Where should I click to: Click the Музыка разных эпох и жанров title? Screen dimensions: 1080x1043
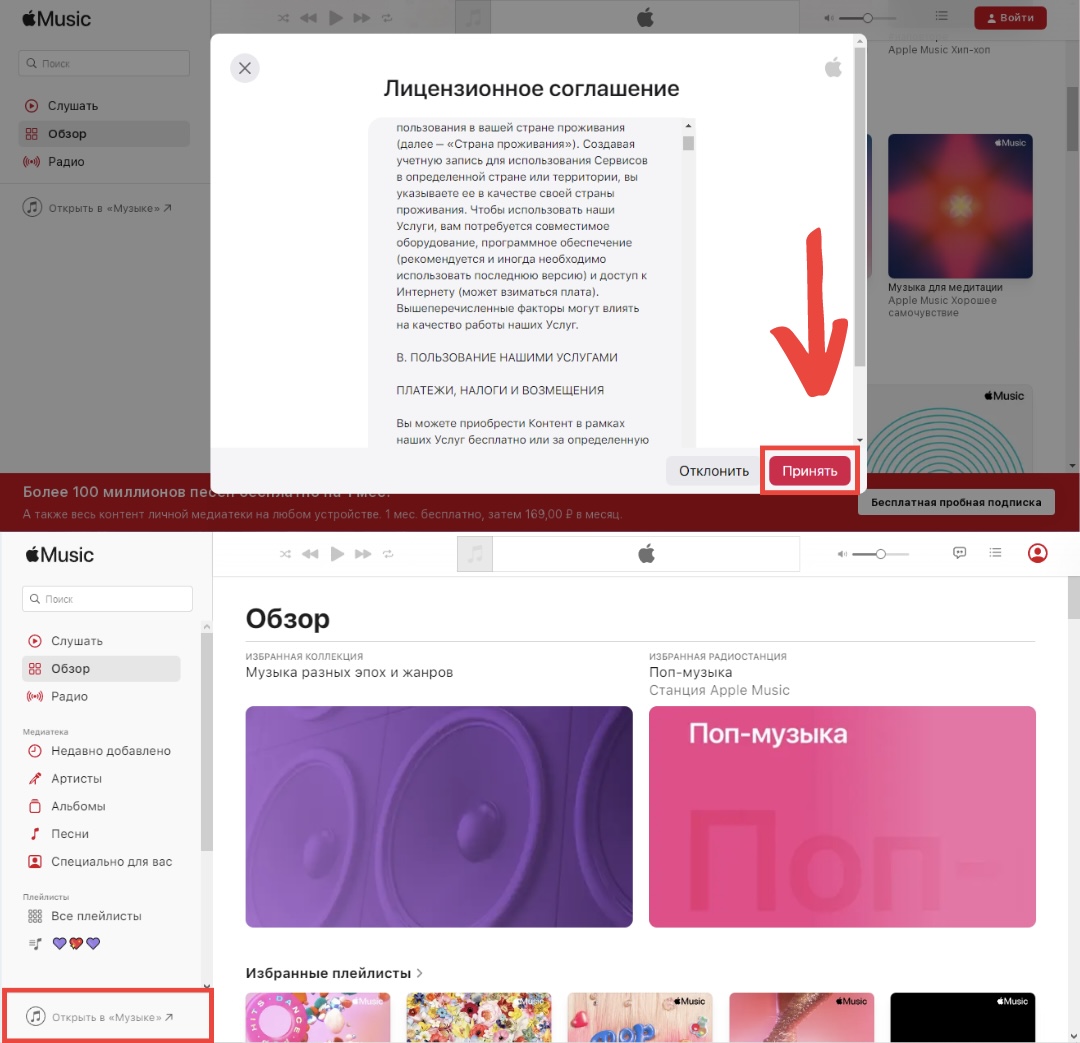click(x=349, y=672)
